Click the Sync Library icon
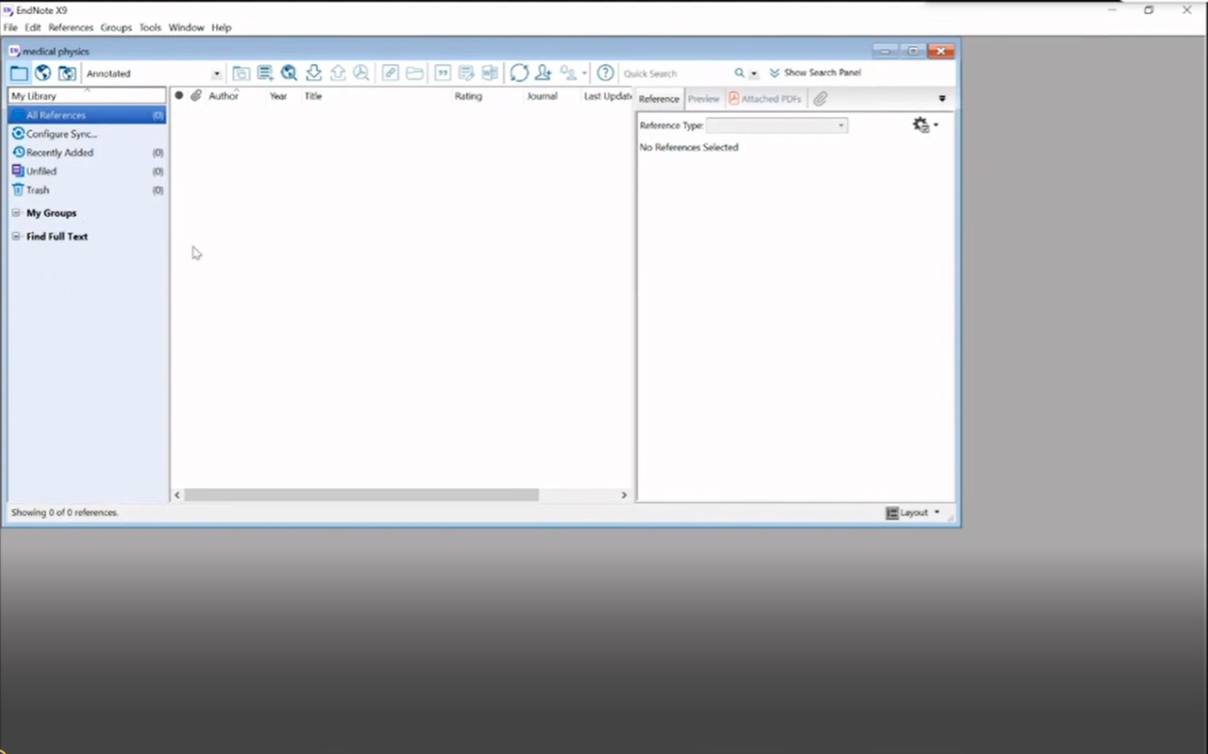 [x=519, y=73]
